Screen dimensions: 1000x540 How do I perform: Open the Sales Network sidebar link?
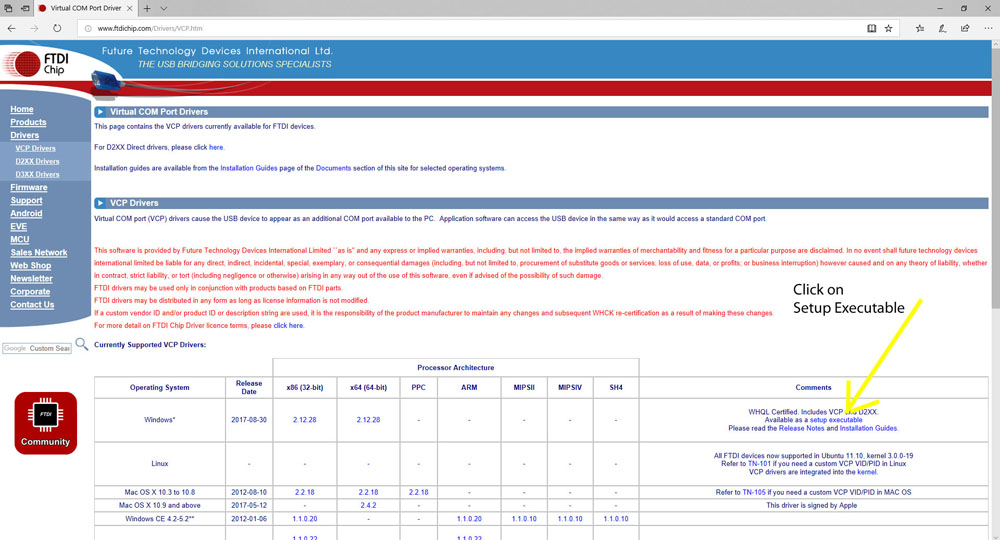click(x=39, y=252)
